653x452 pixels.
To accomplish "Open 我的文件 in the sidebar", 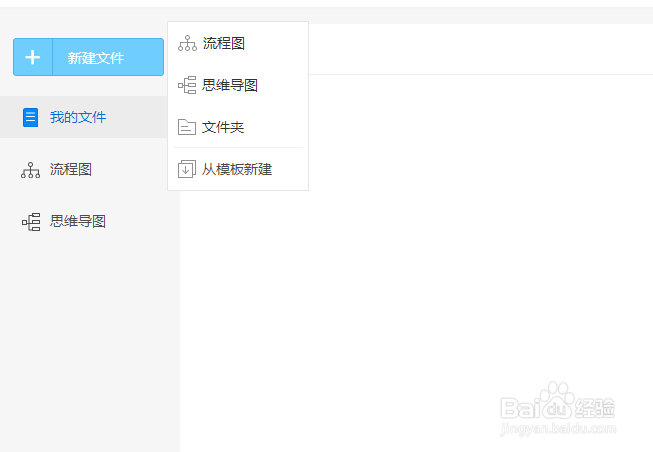I will pos(78,118).
